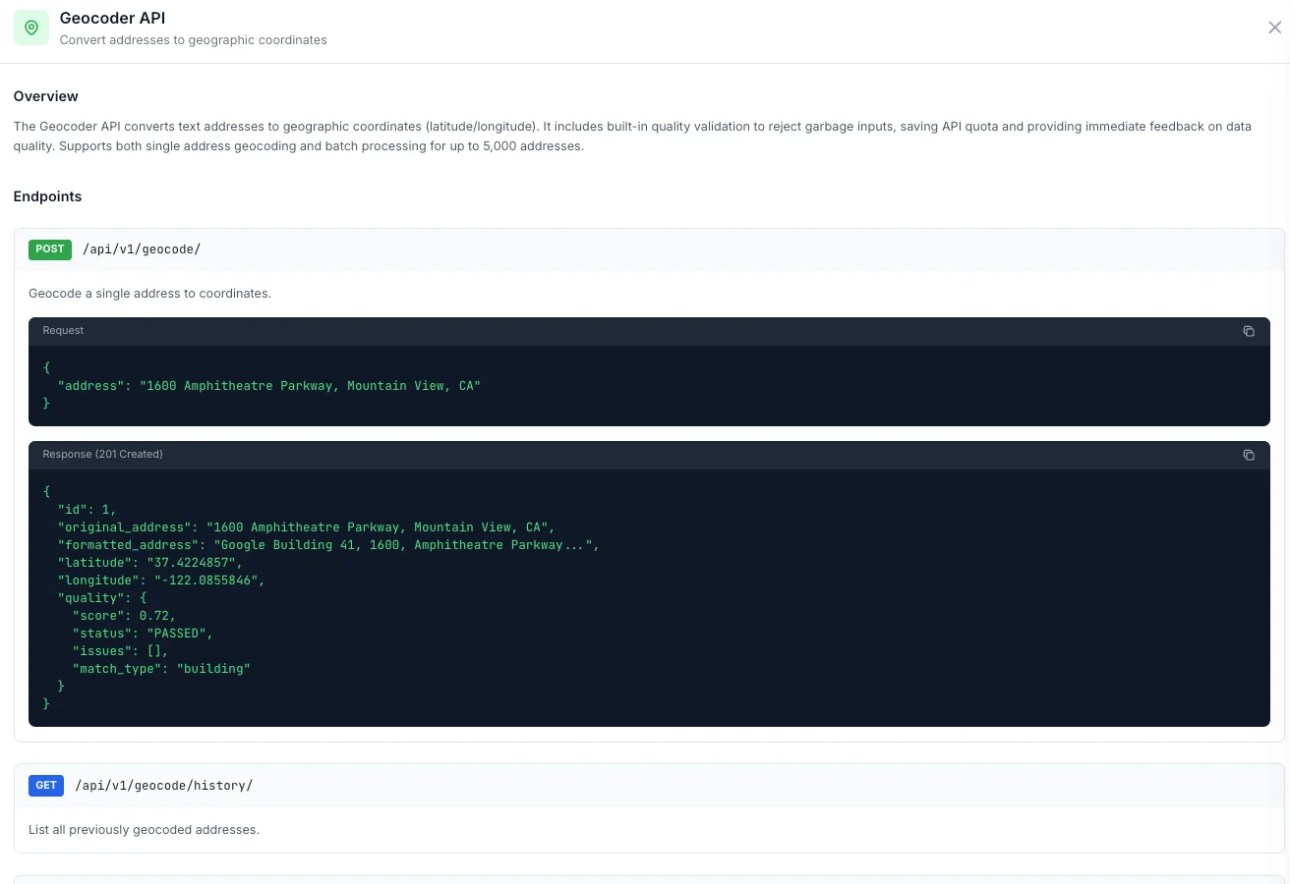Close the Geocoder API documentation panel
The image size is (1290, 884).
[1275, 27]
